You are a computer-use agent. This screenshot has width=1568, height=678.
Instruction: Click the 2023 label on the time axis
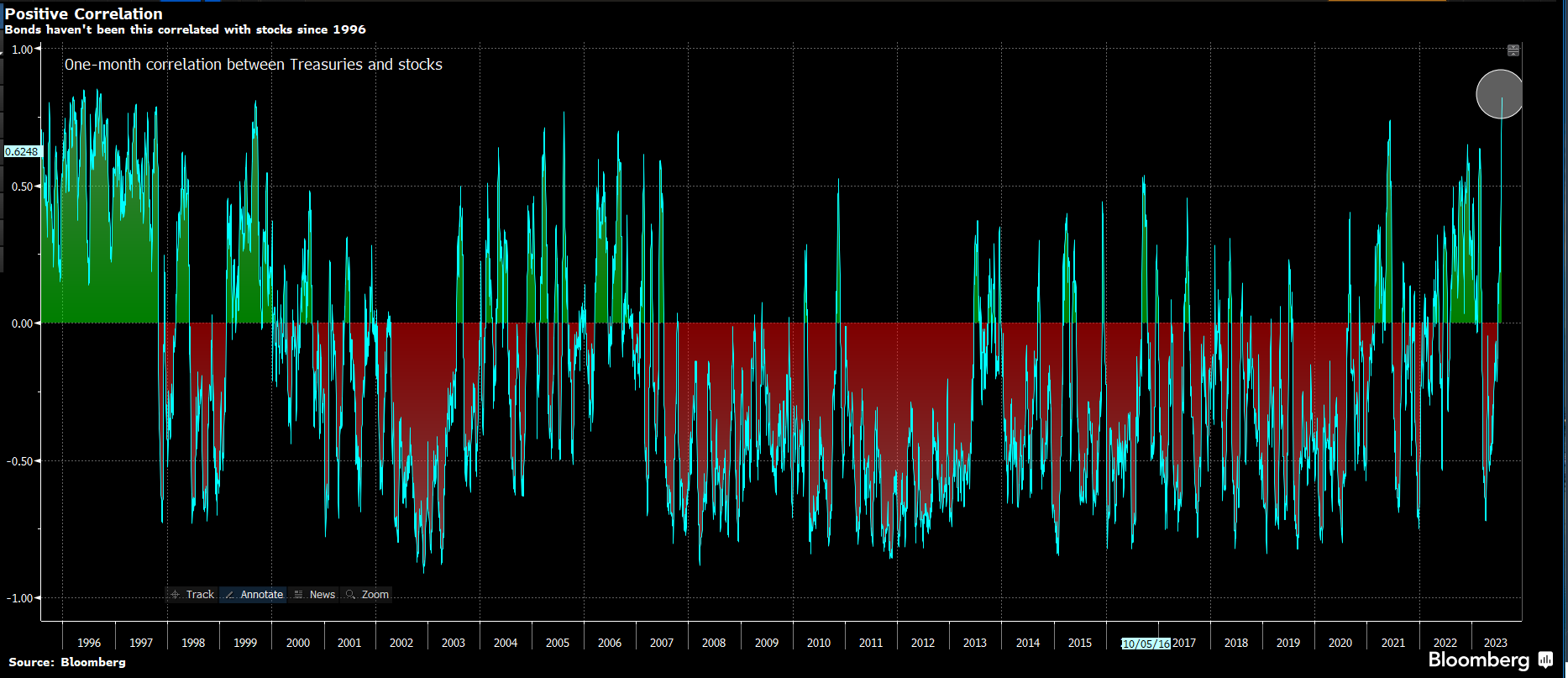[1495, 643]
